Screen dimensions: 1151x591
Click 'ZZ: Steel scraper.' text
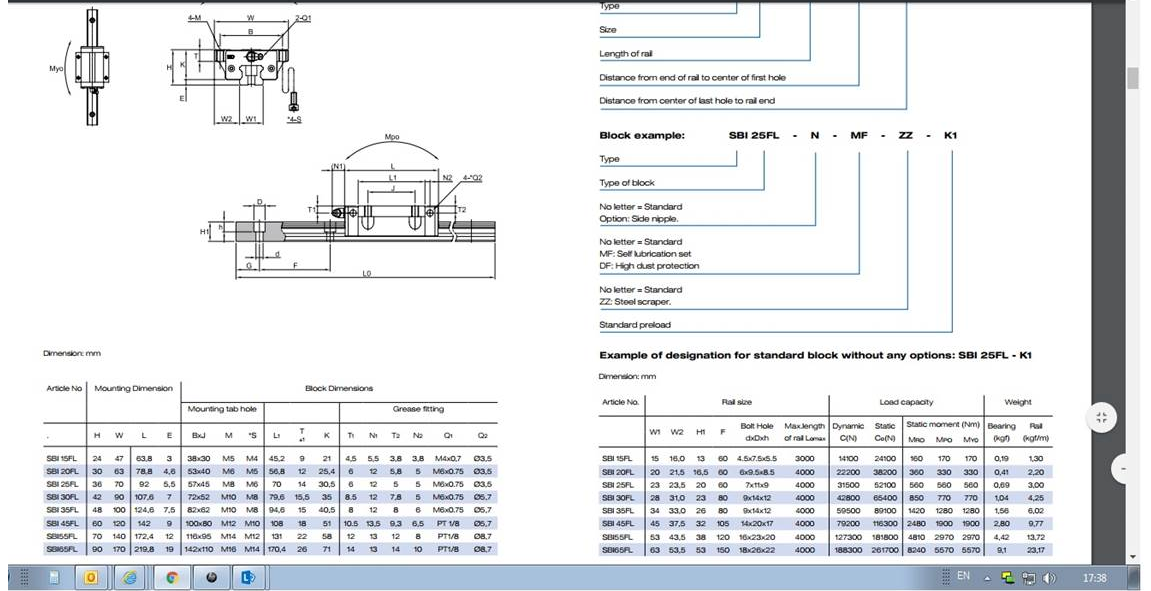click(635, 302)
